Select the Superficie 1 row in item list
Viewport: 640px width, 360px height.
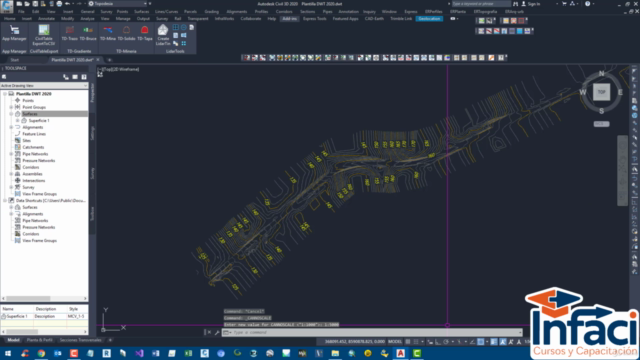[44, 316]
